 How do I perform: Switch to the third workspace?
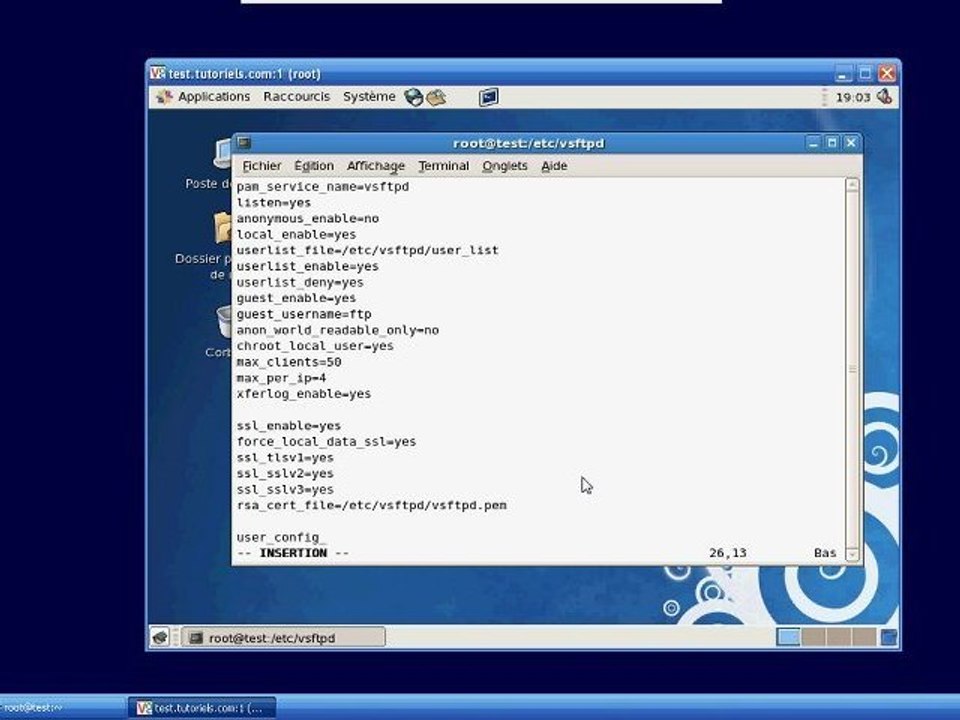click(838, 637)
